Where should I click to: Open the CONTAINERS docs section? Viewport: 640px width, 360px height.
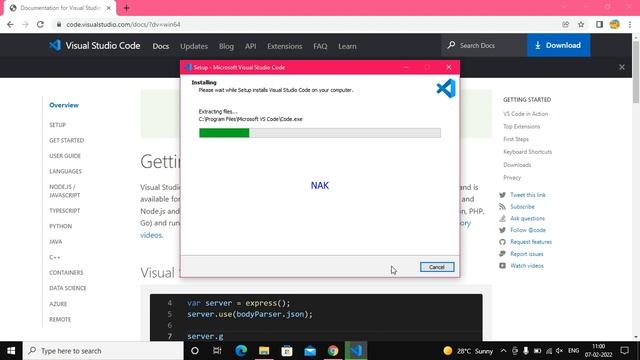click(66, 273)
